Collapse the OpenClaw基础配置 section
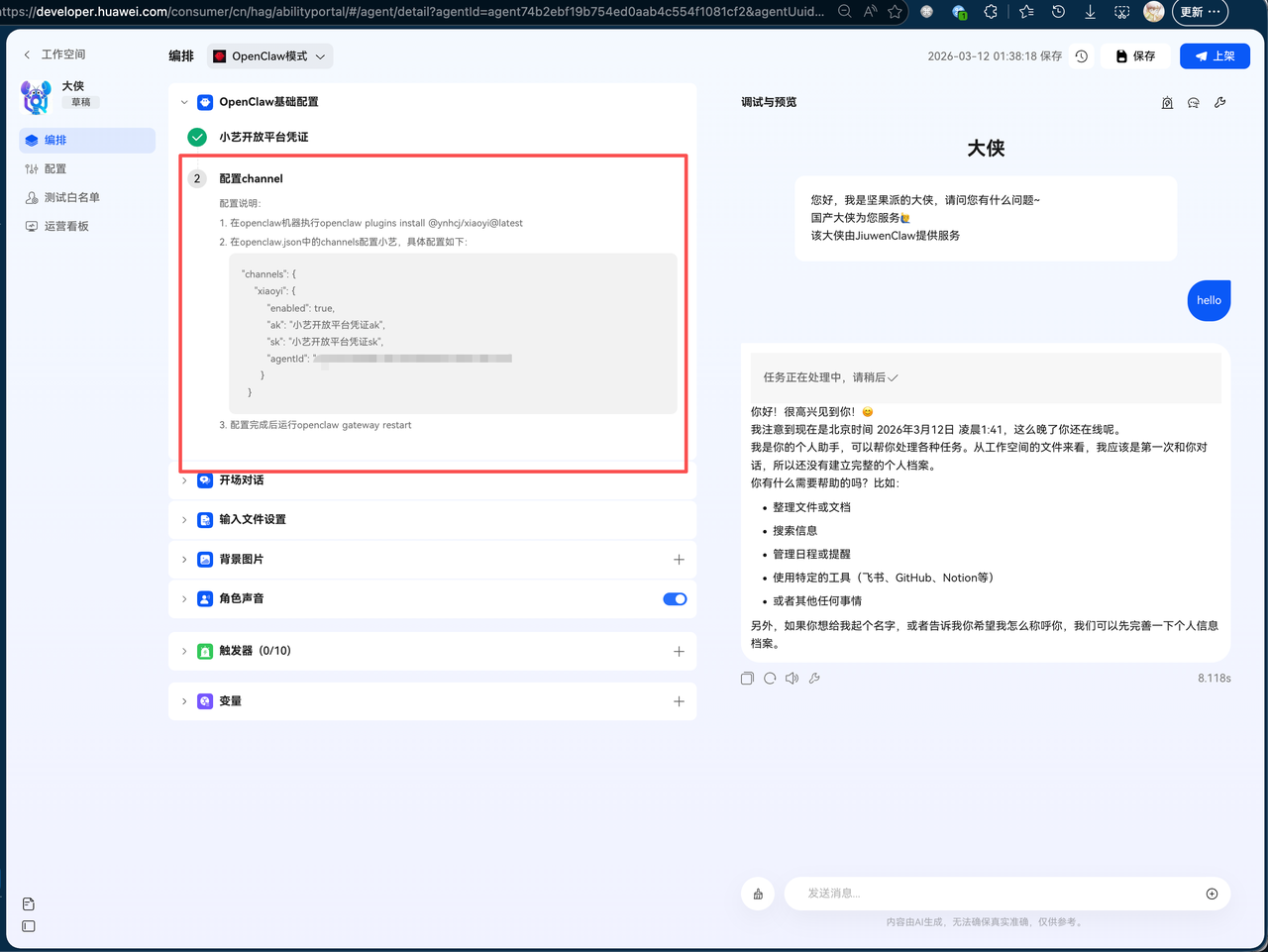The width and height of the screenshot is (1268, 952). point(184,102)
